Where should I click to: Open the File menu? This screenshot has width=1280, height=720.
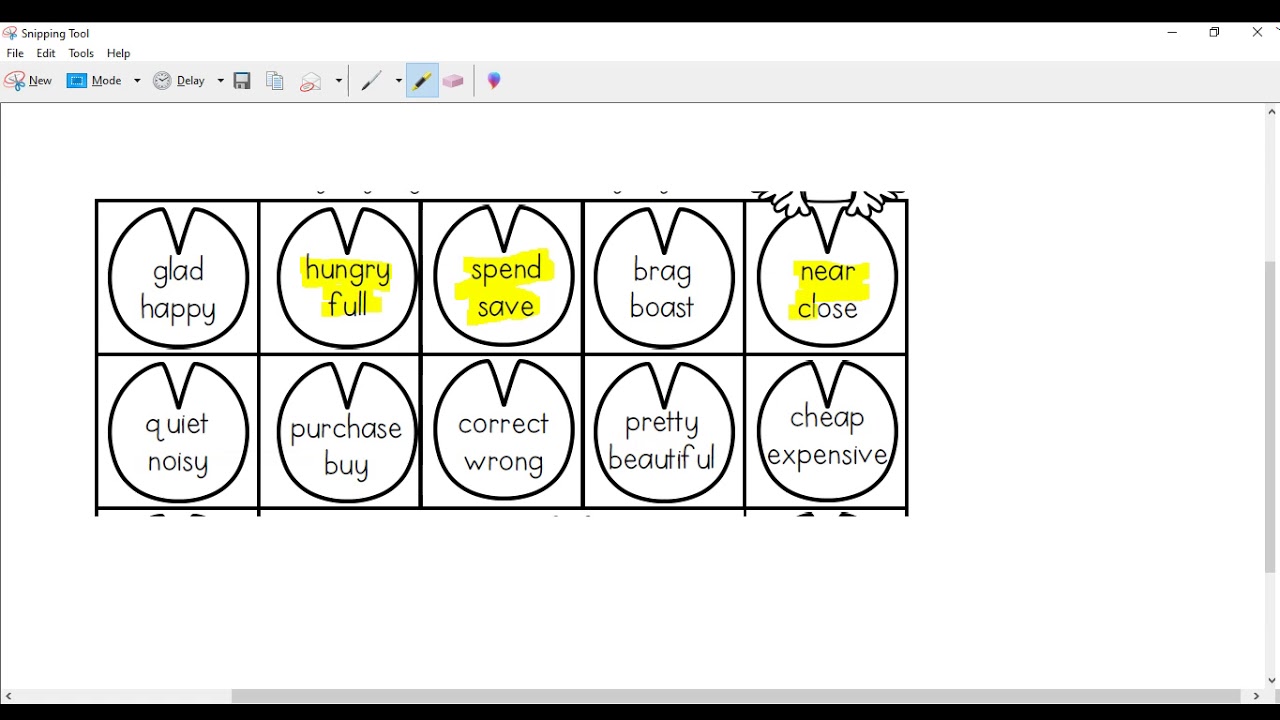15,53
